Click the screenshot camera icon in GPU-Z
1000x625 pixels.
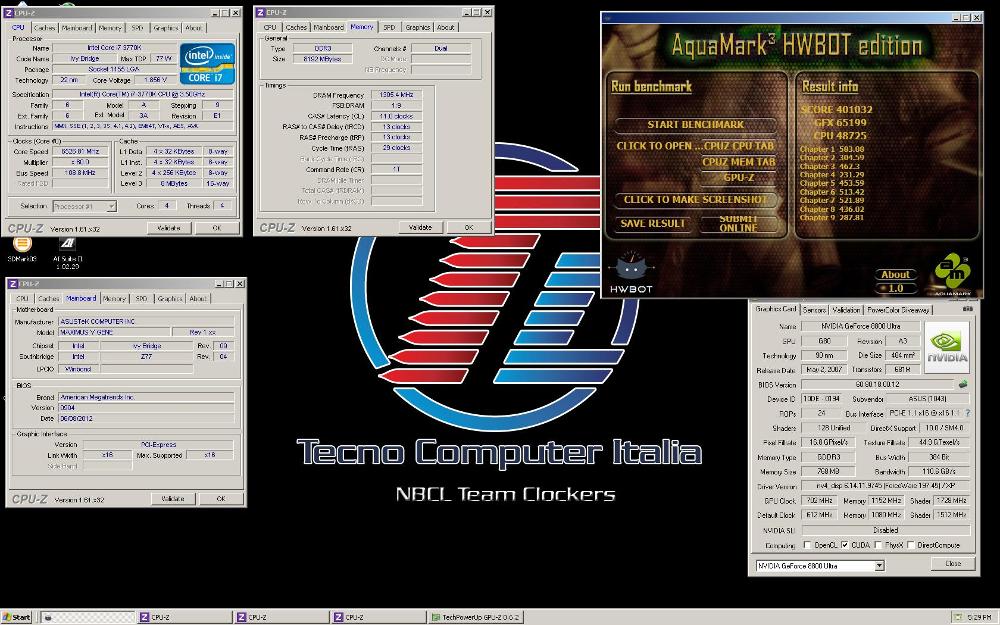click(967, 309)
